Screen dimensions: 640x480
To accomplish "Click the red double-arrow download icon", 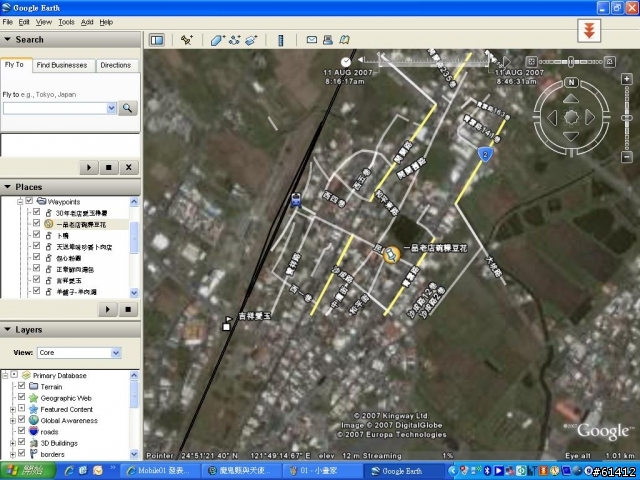I will 589,31.
